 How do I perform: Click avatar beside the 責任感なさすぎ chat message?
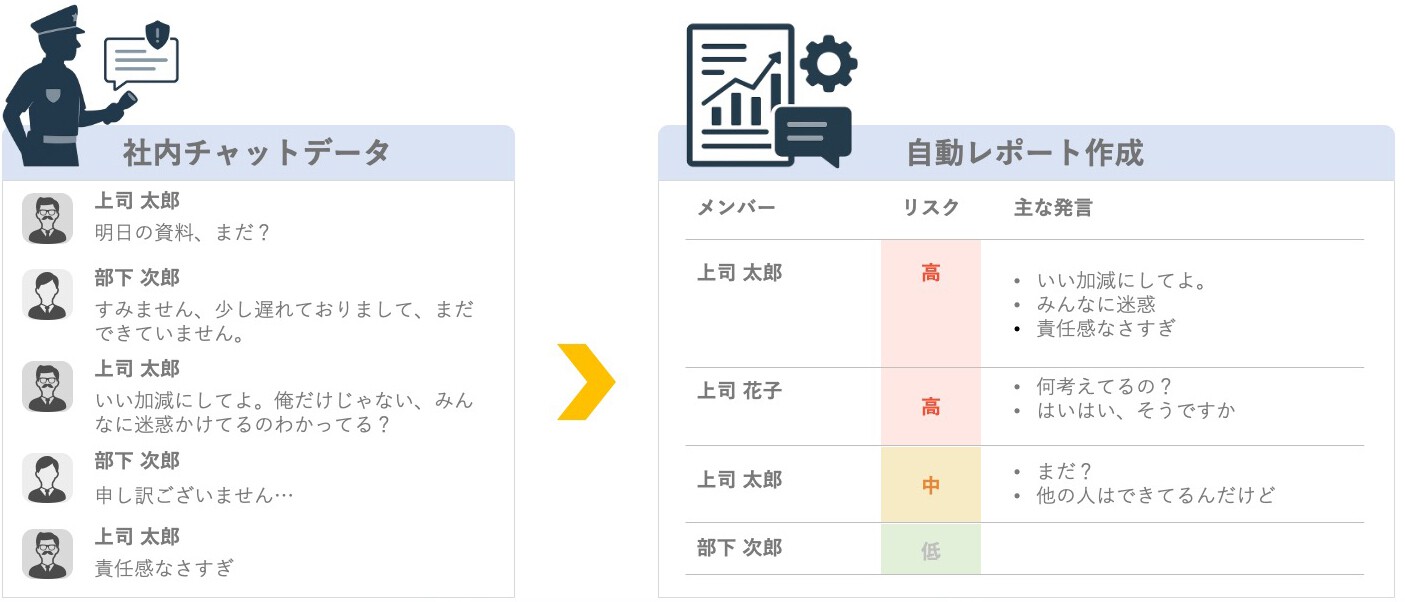pyautogui.click(x=48, y=554)
